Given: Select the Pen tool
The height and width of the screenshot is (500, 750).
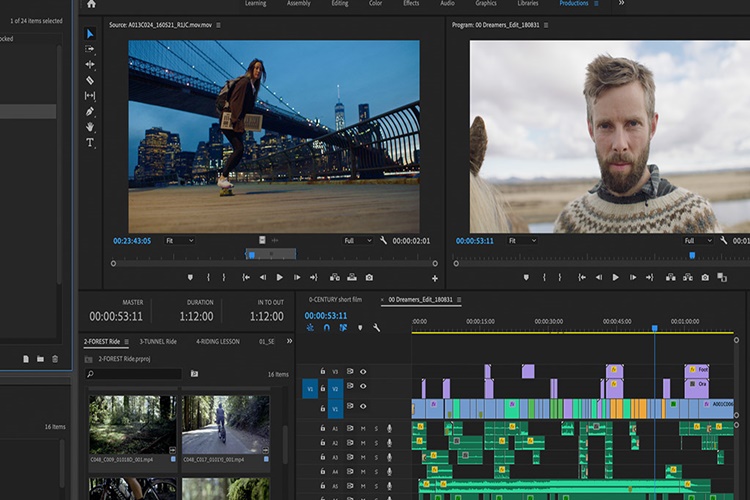Looking at the screenshot, I should tap(90, 111).
